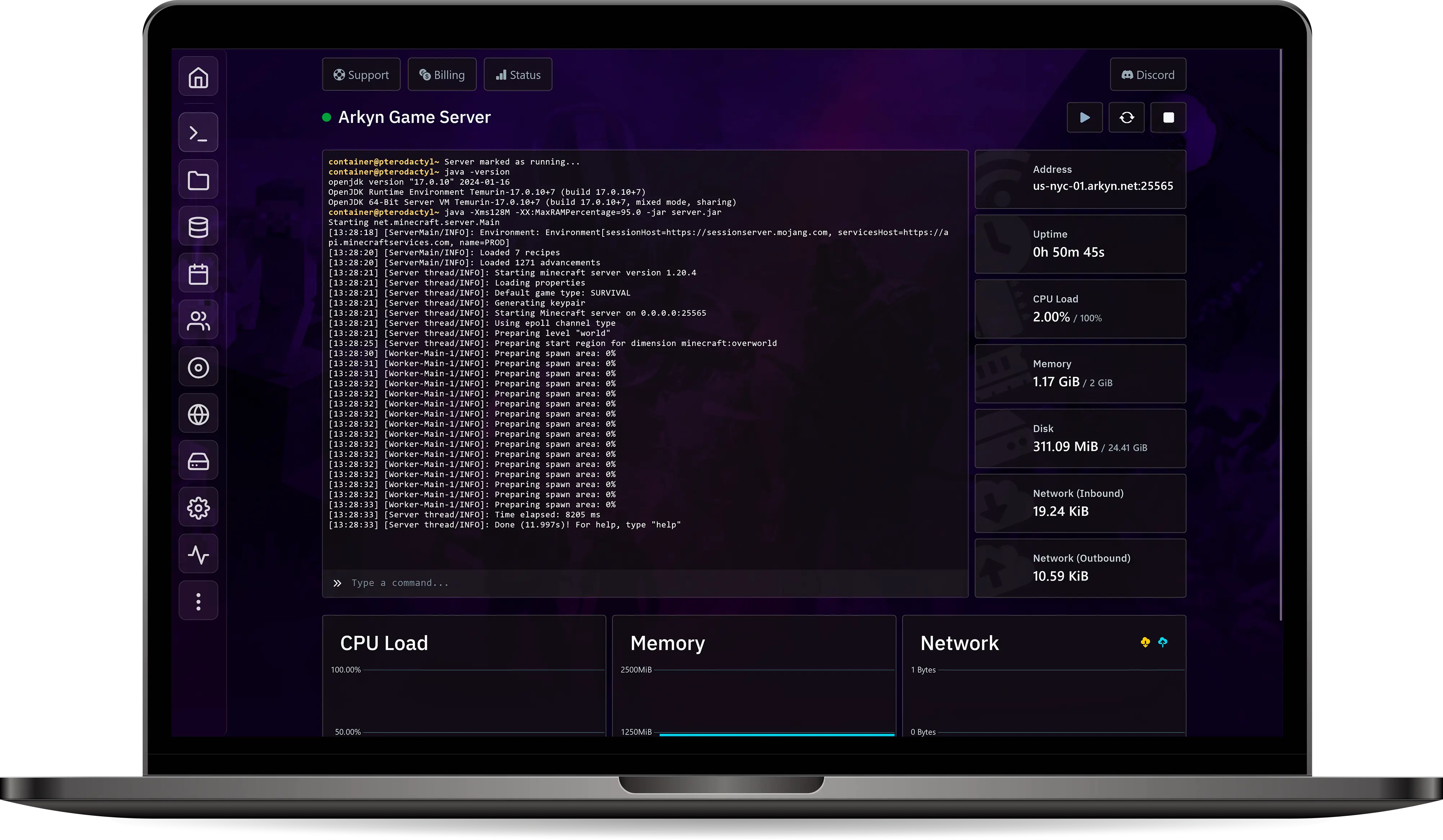Open the Activity pulse sidebar icon
This screenshot has height=840, width=1443.
[x=198, y=554]
